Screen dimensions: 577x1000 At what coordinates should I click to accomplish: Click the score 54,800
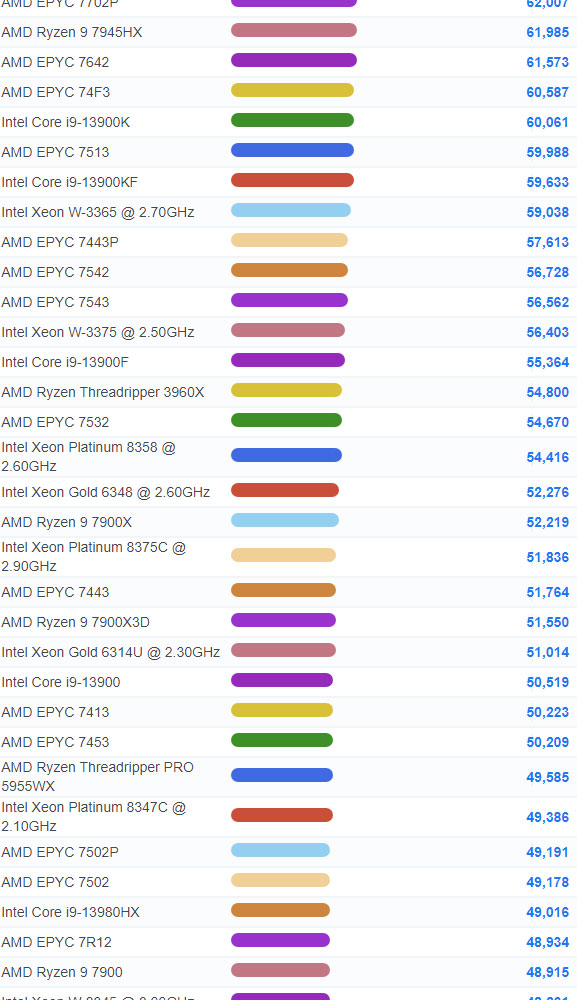(547, 392)
